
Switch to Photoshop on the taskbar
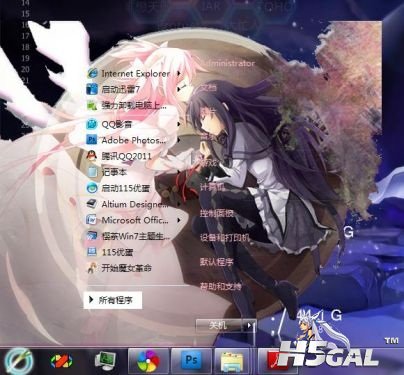click(x=192, y=361)
